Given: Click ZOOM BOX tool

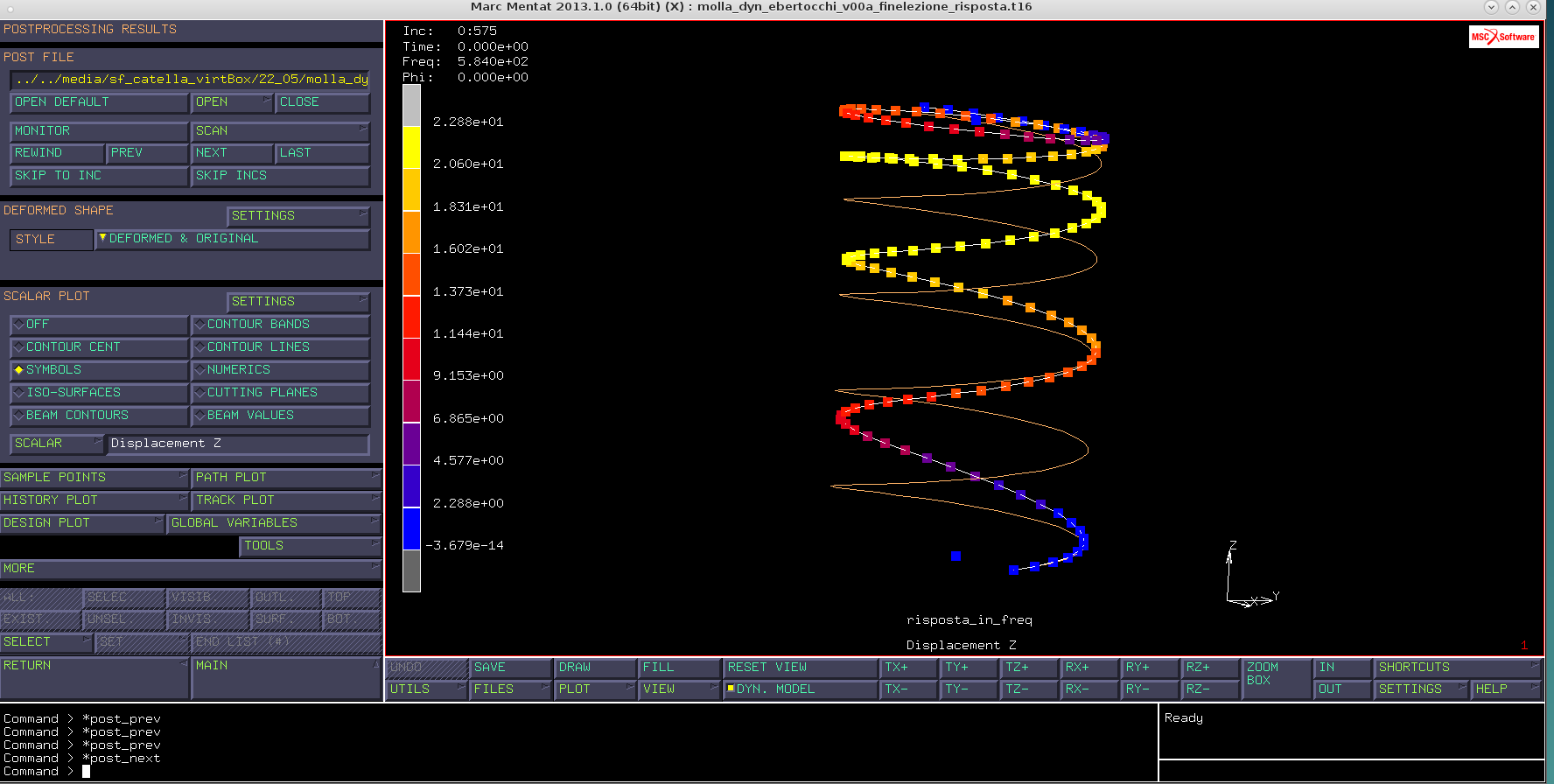Looking at the screenshot, I should click(1275, 679).
